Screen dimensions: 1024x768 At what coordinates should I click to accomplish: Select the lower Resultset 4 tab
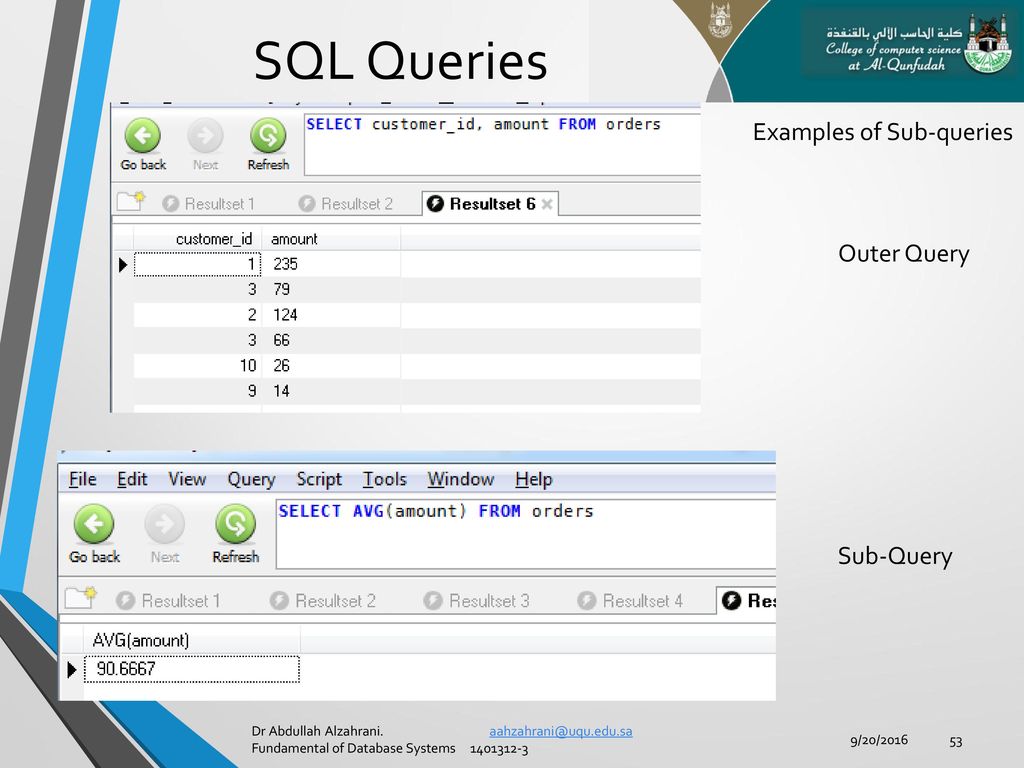(x=630, y=600)
